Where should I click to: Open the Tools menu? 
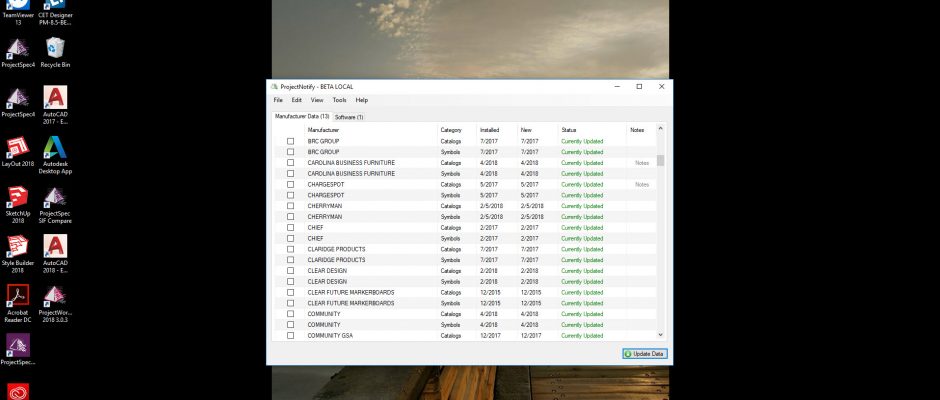point(339,100)
